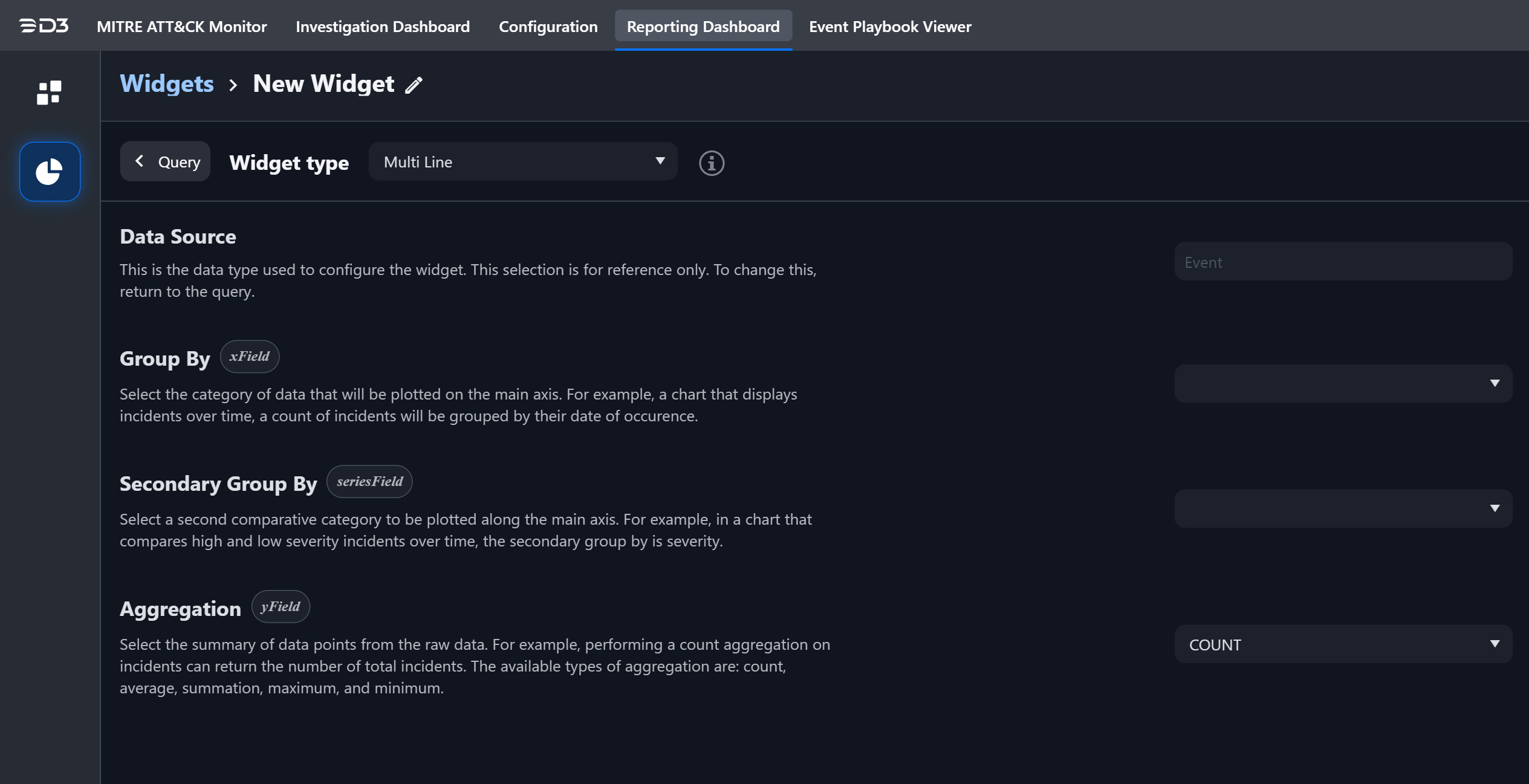The image size is (1529, 784).
Task: Click the yField badge next to Aggregation
Action: (x=281, y=606)
